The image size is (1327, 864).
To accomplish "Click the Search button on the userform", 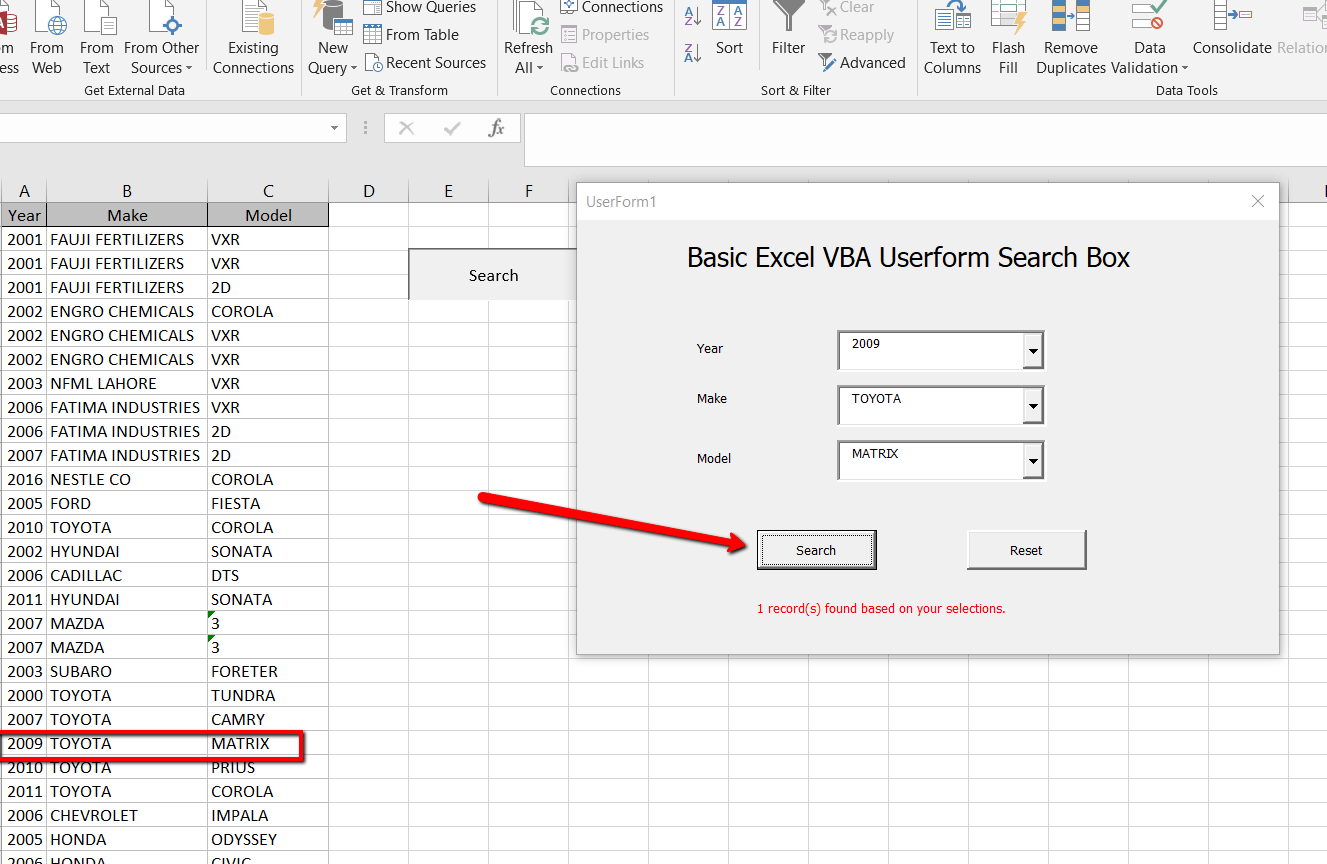I will (x=816, y=550).
